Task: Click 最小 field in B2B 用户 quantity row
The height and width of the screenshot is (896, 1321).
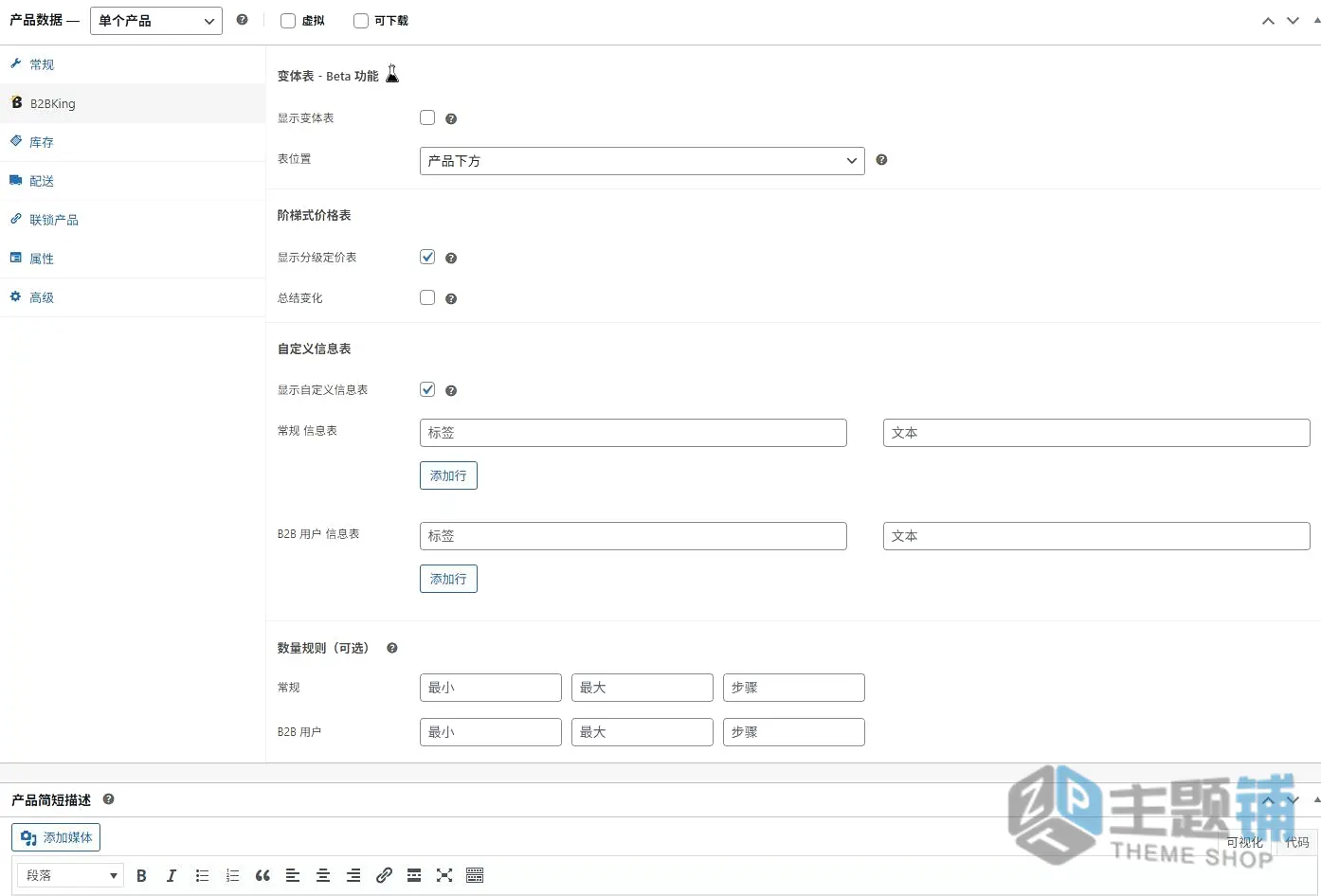Action: [491, 732]
